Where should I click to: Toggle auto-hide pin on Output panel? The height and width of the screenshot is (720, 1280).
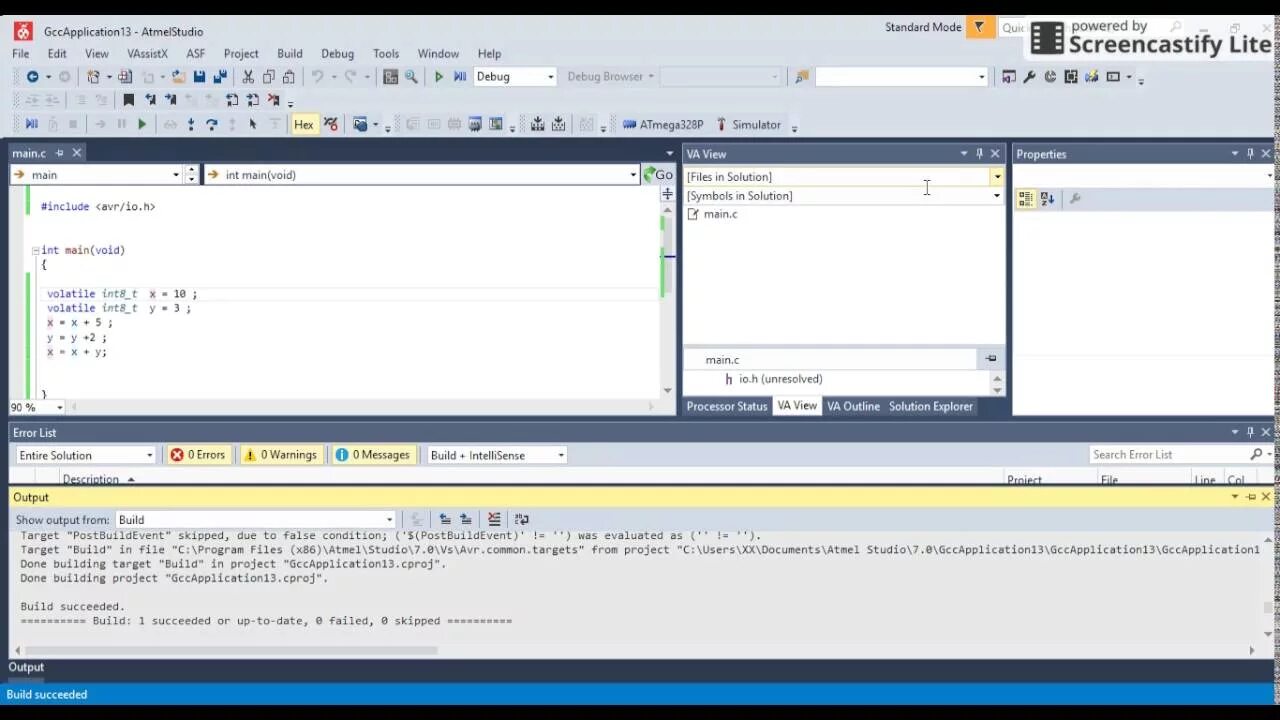click(1250, 497)
